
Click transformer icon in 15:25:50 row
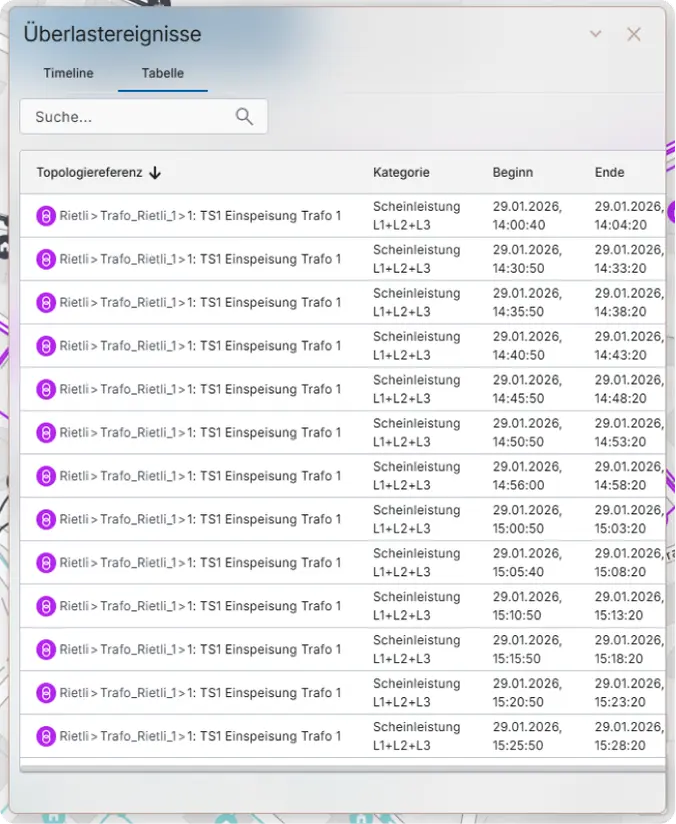pos(46,736)
